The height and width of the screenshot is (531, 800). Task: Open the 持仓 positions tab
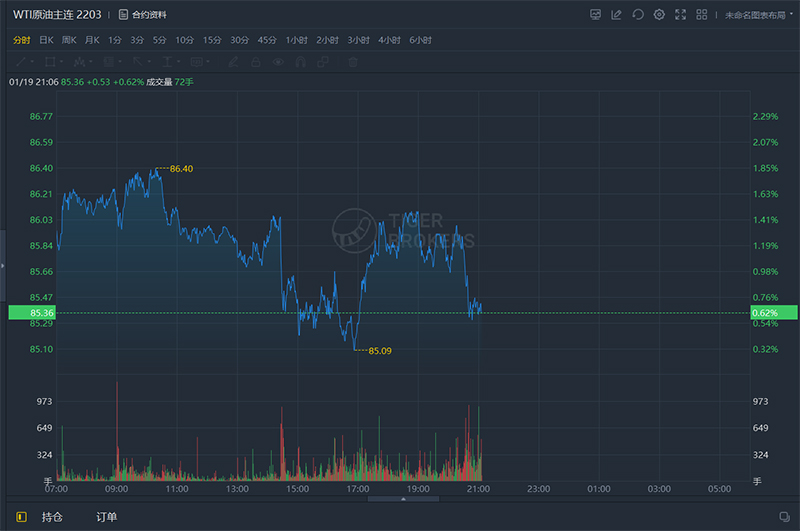(52, 517)
